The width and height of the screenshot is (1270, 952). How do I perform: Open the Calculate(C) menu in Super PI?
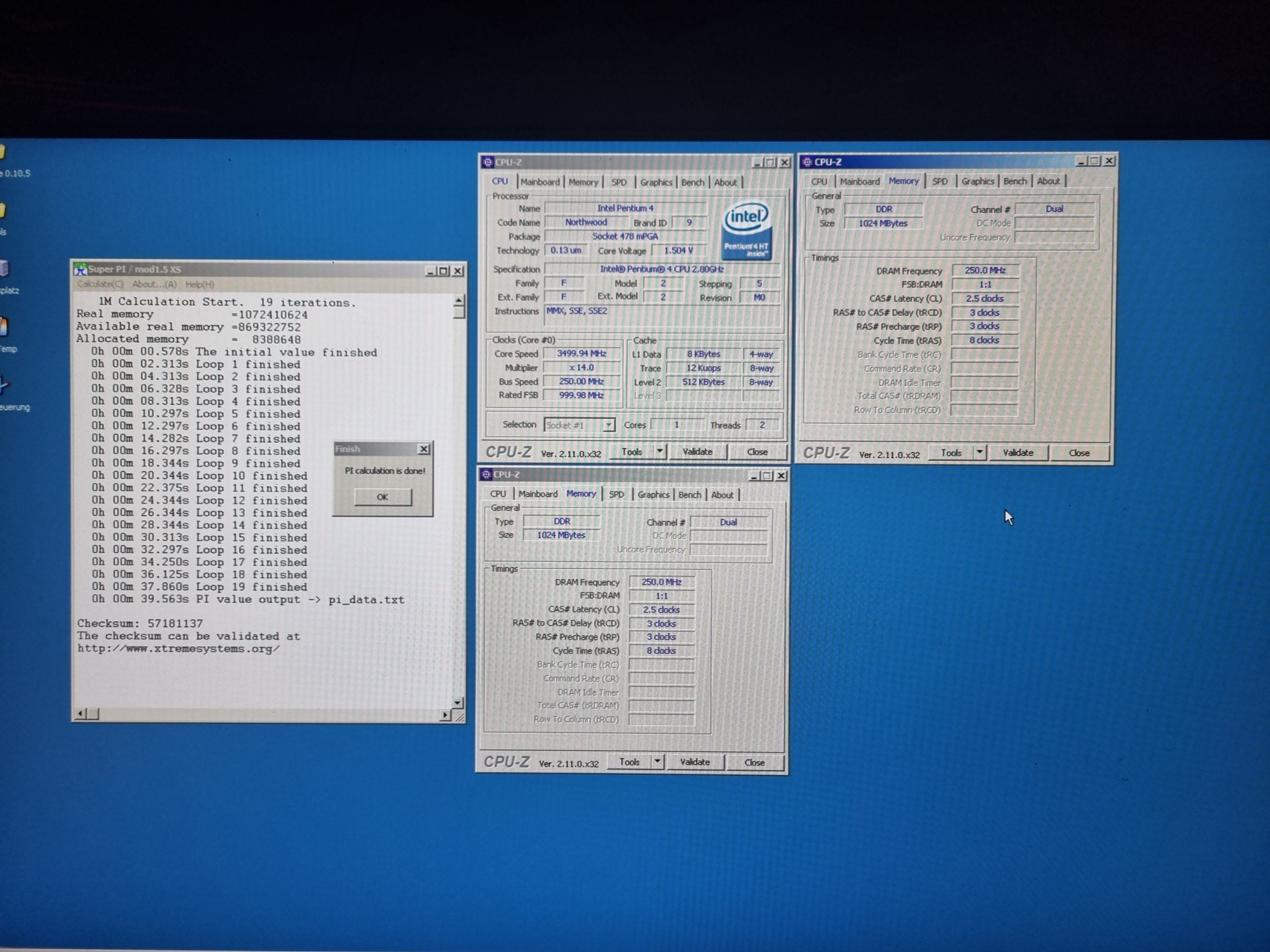(100, 284)
